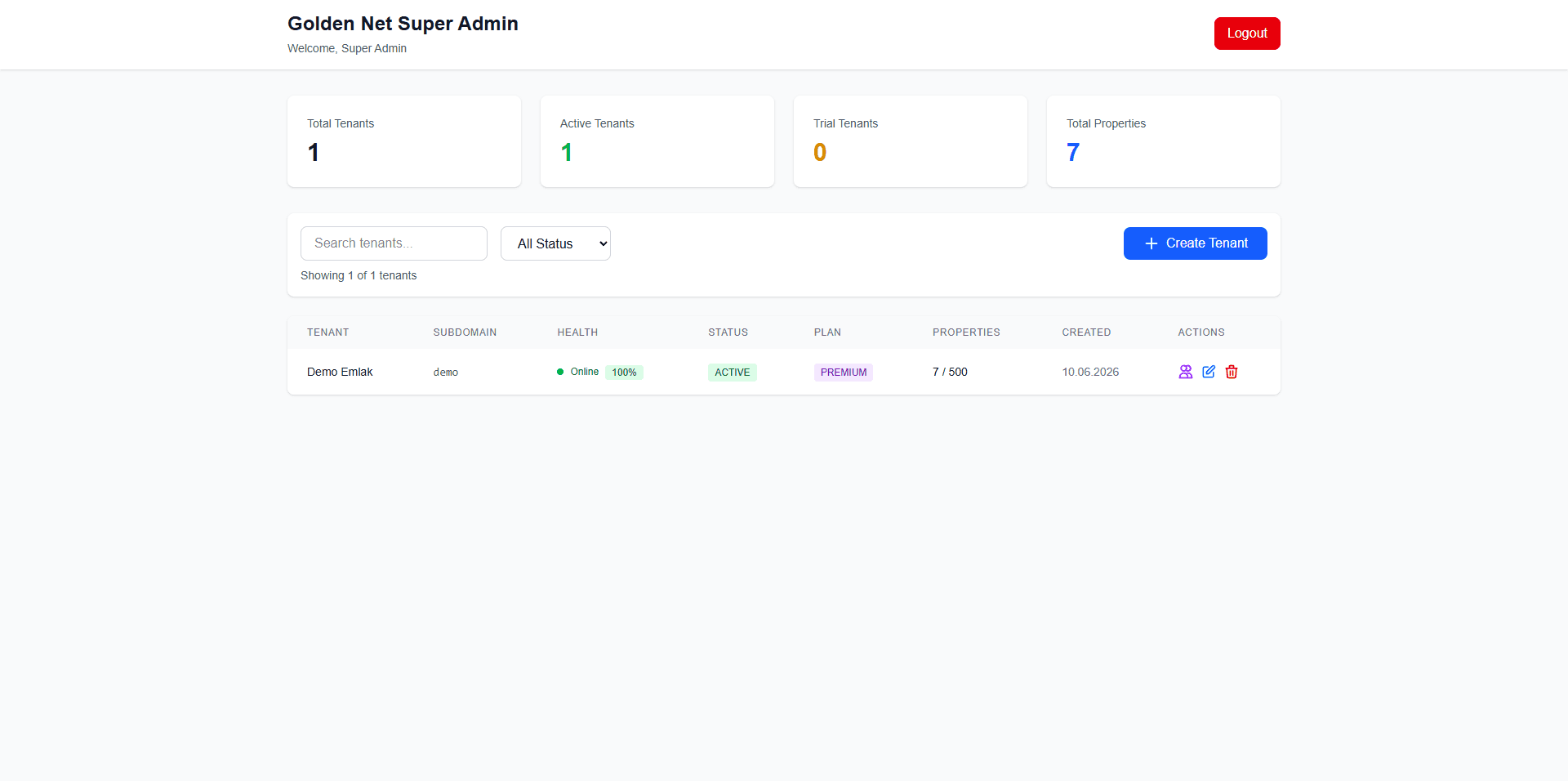This screenshot has width=1568, height=781.
Task: Click the Trial Tenants card
Action: click(x=911, y=141)
